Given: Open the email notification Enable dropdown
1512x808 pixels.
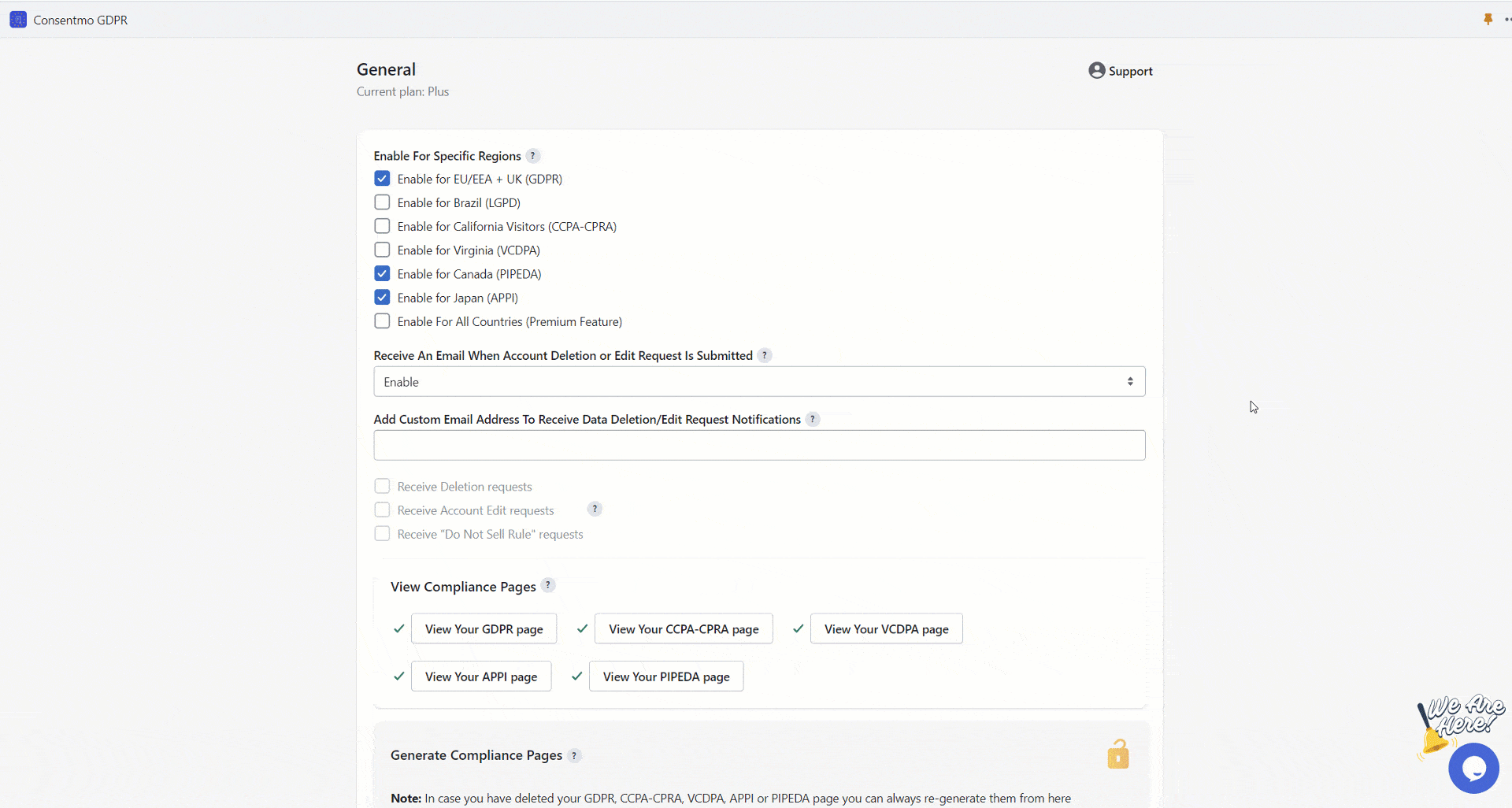Looking at the screenshot, I should click(x=759, y=382).
